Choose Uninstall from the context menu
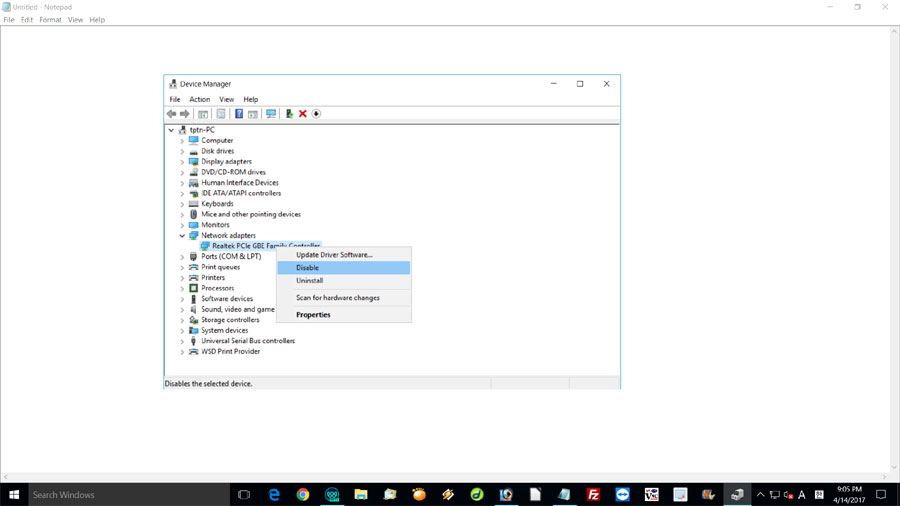 [344, 281]
